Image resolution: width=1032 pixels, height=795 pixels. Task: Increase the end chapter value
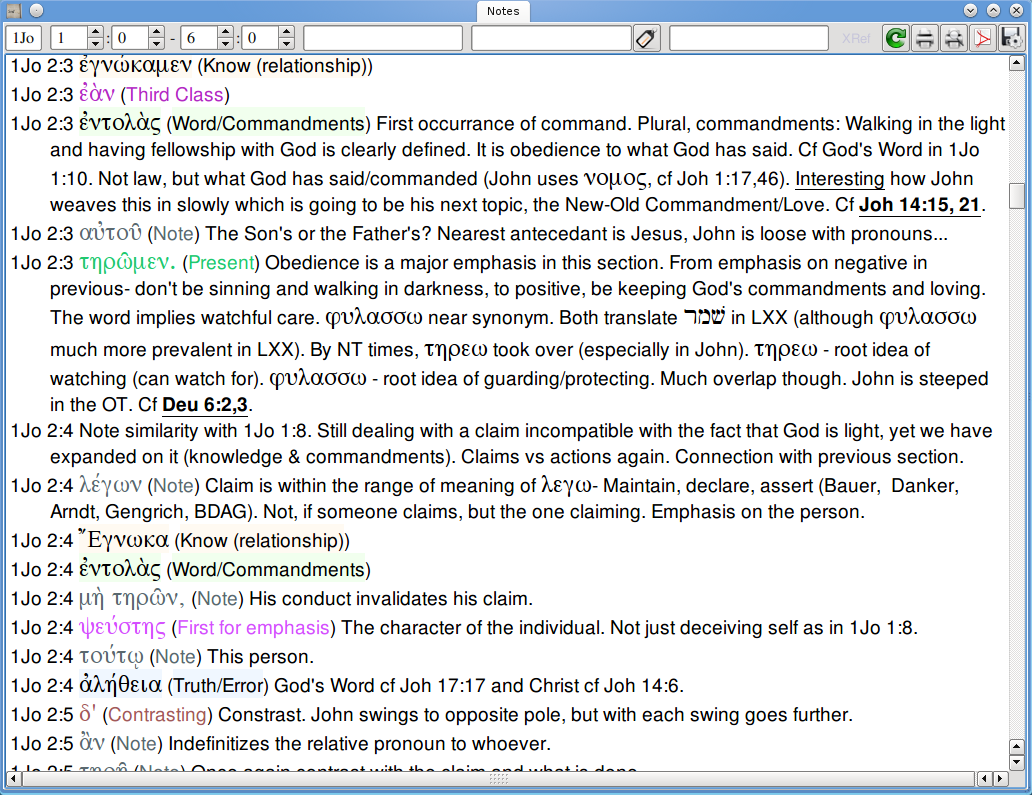point(225,32)
